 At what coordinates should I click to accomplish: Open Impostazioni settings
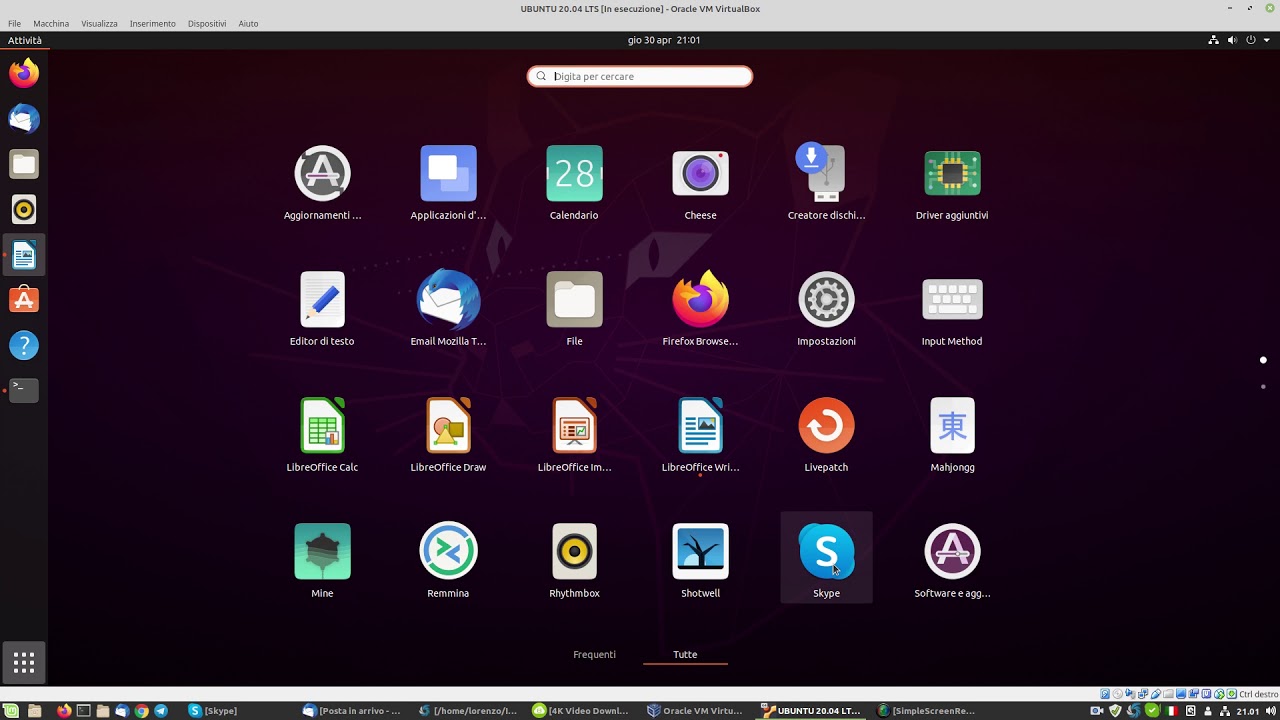point(826,308)
